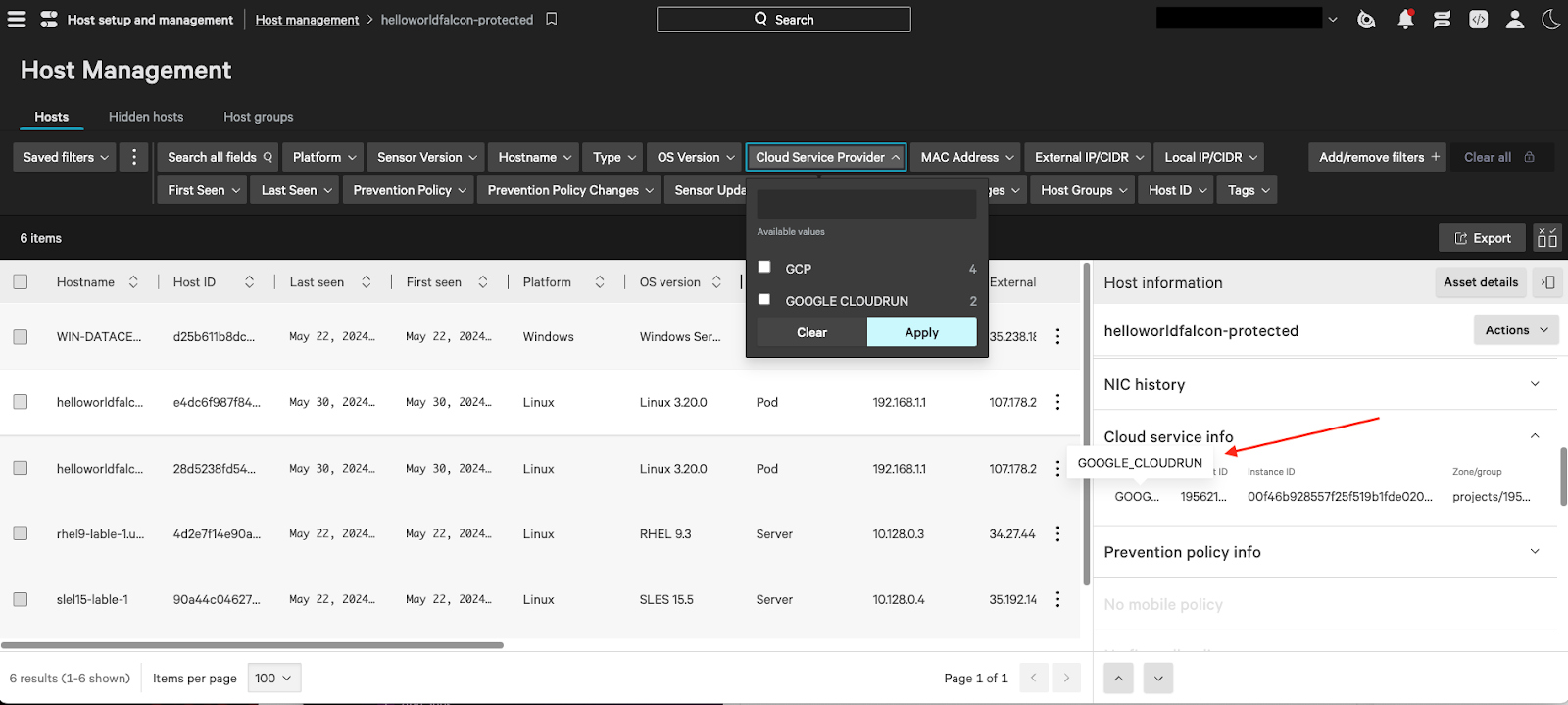The width and height of the screenshot is (1568, 705).
Task: Expand the Prevention policy info section
Action: pyautogui.click(x=1535, y=552)
